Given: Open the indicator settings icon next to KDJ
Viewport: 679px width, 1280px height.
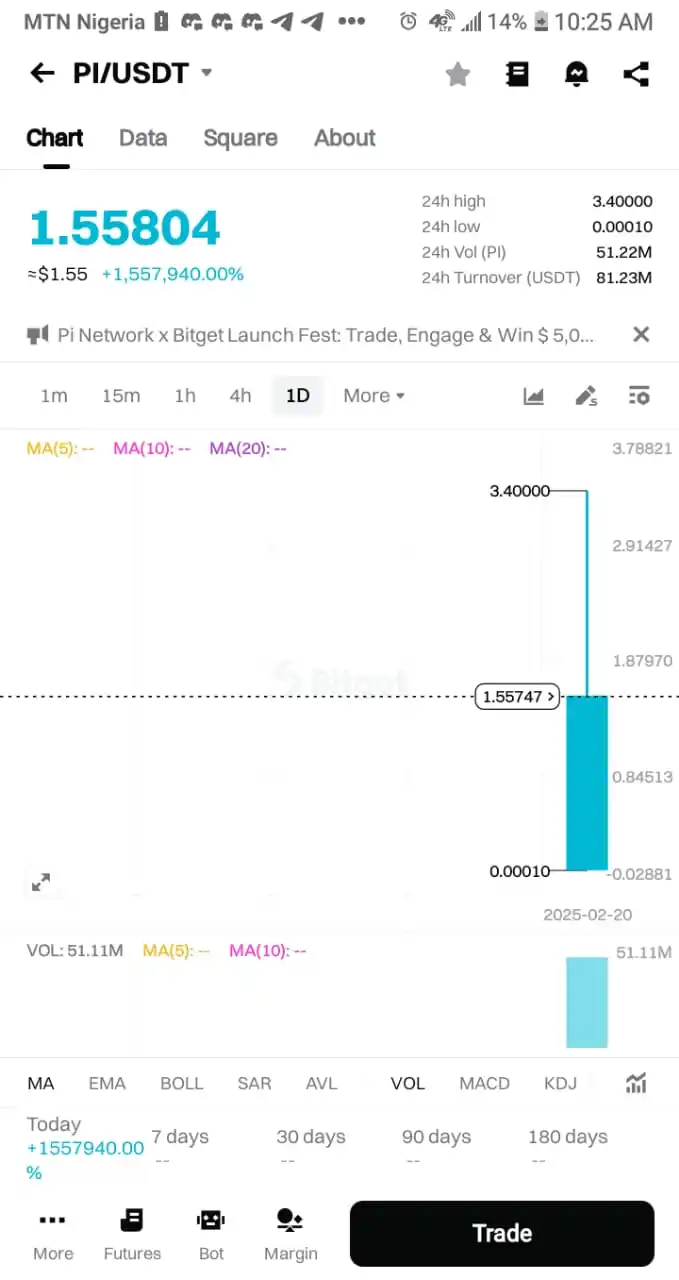Looking at the screenshot, I should click(x=636, y=1083).
